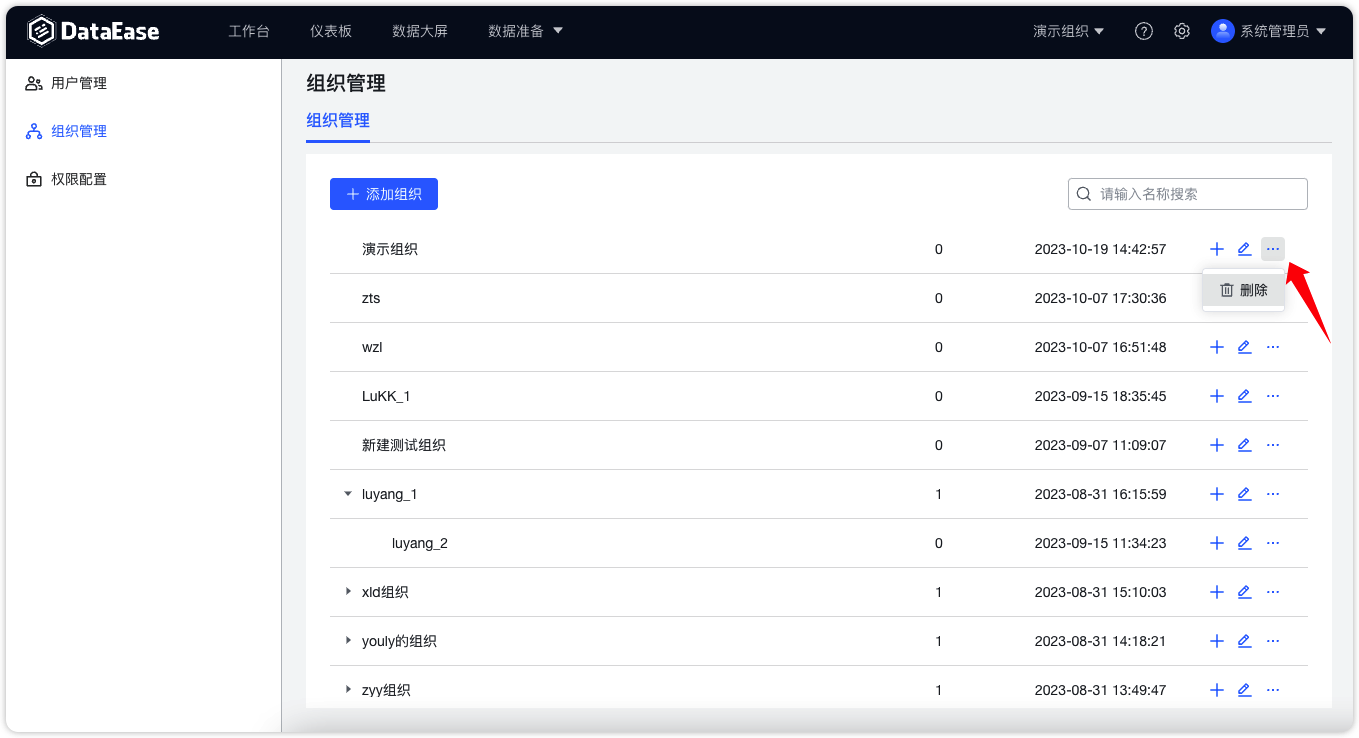Open 数据大屏 in top navigation

(x=420, y=31)
